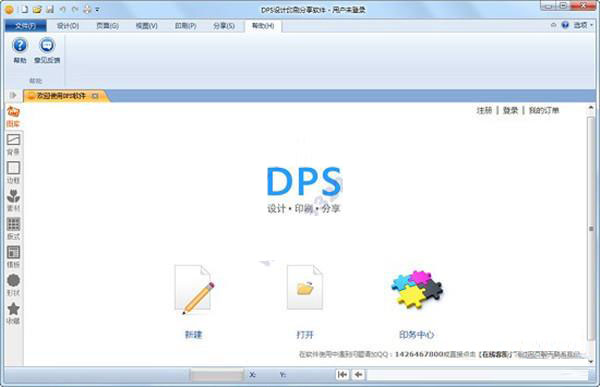Image resolution: width=600 pixels, height=387 pixels.
Task: Click the gray field in status bar
Action: [217, 375]
